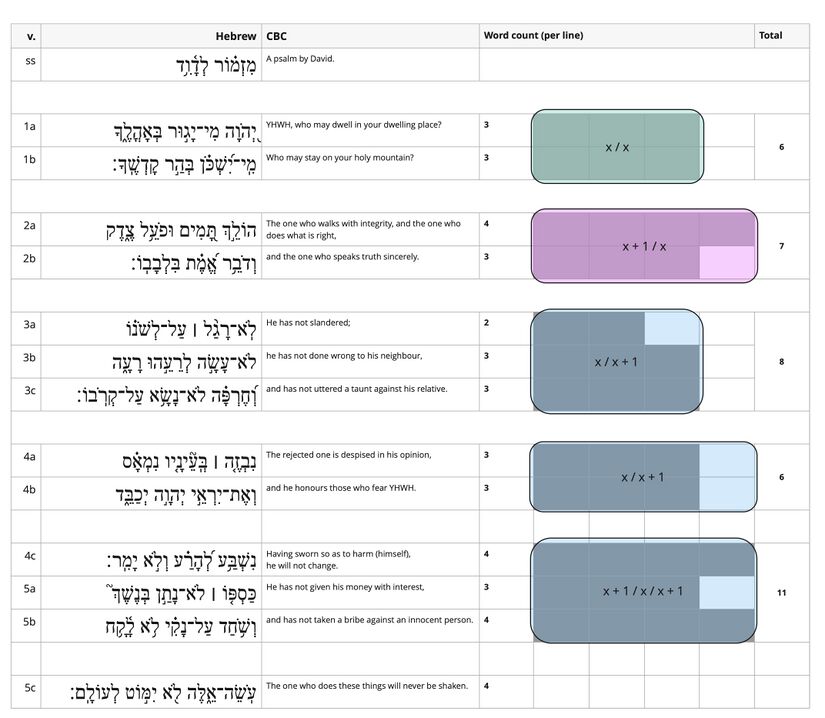Click the "ss" superscription row label
Image resolution: width=825 pixels, height=718 pixels.
coord(31,60)
